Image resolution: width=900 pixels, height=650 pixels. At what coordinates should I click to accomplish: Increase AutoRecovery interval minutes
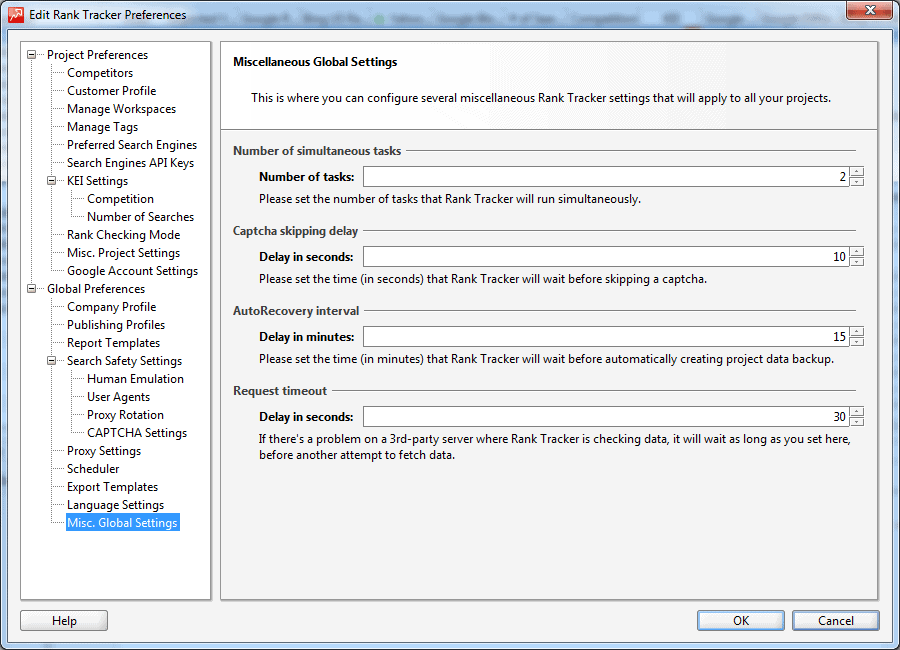857,331
